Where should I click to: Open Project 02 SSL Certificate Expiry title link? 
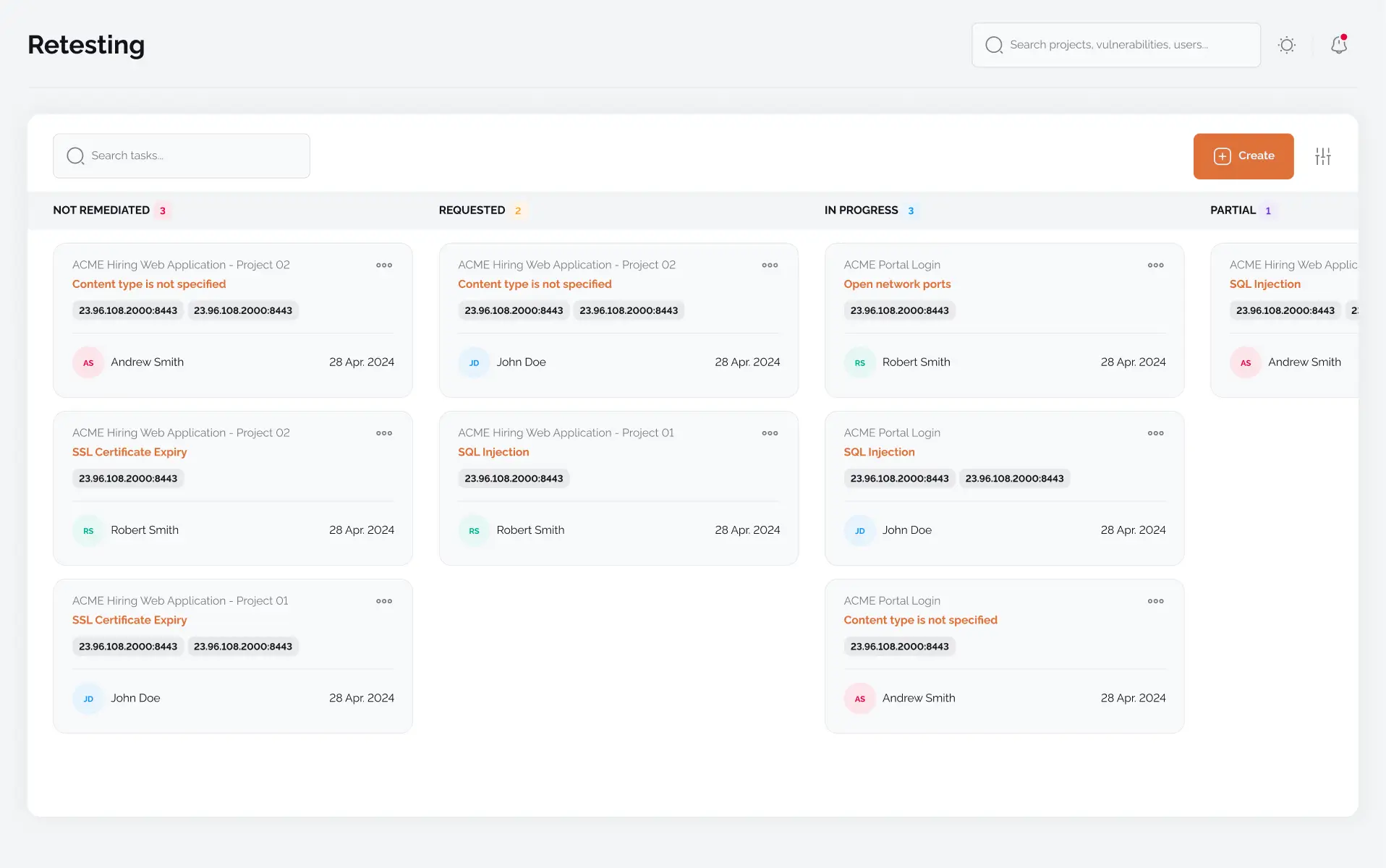pos(129,452)
